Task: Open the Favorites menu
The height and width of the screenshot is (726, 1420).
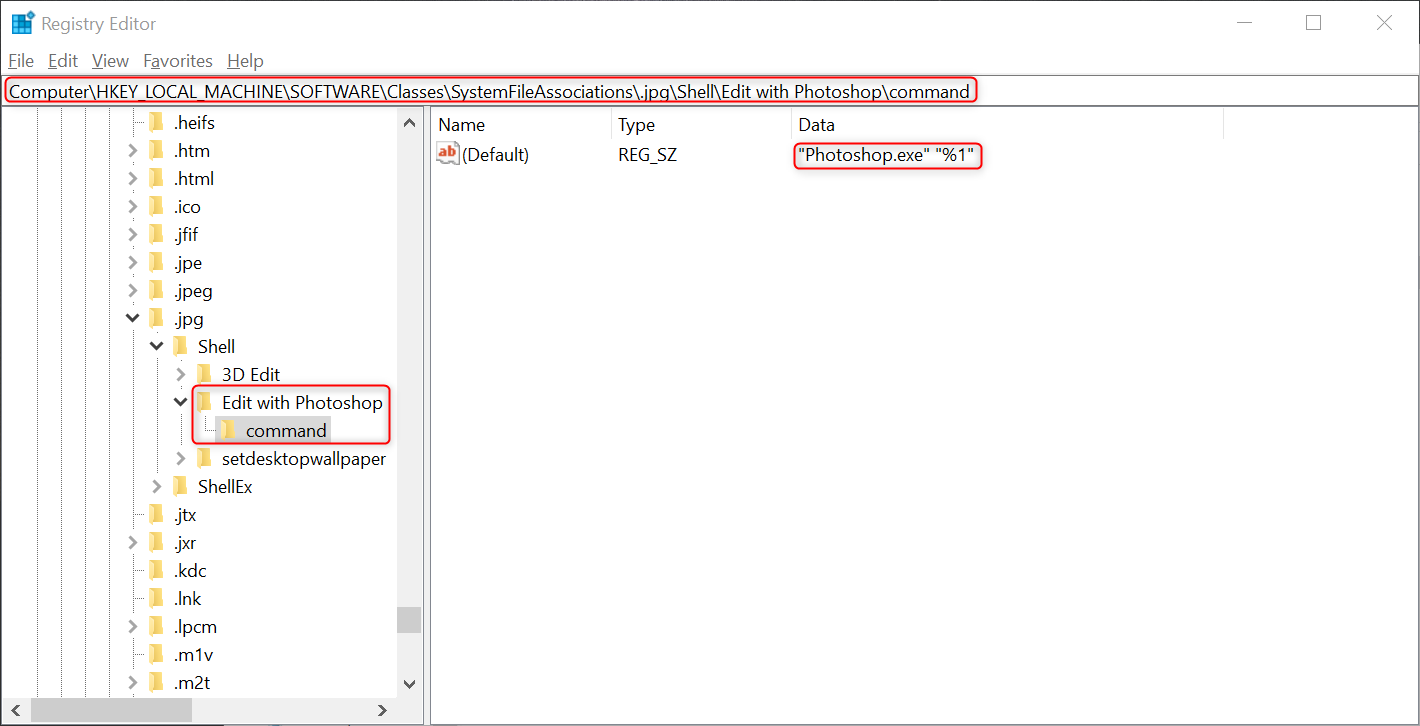Action: [x=178, y=61]
